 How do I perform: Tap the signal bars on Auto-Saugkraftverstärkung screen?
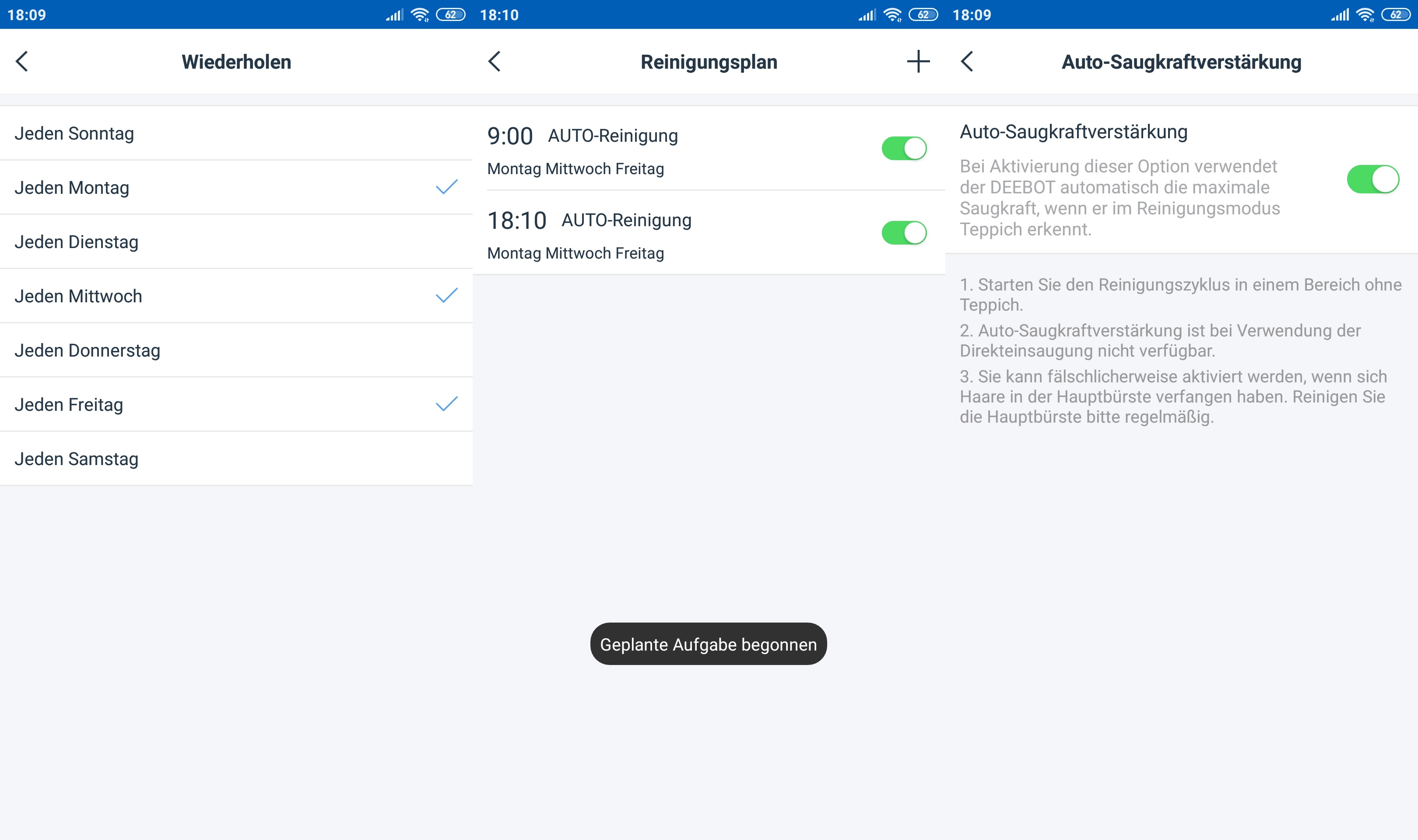[1340, 15]
